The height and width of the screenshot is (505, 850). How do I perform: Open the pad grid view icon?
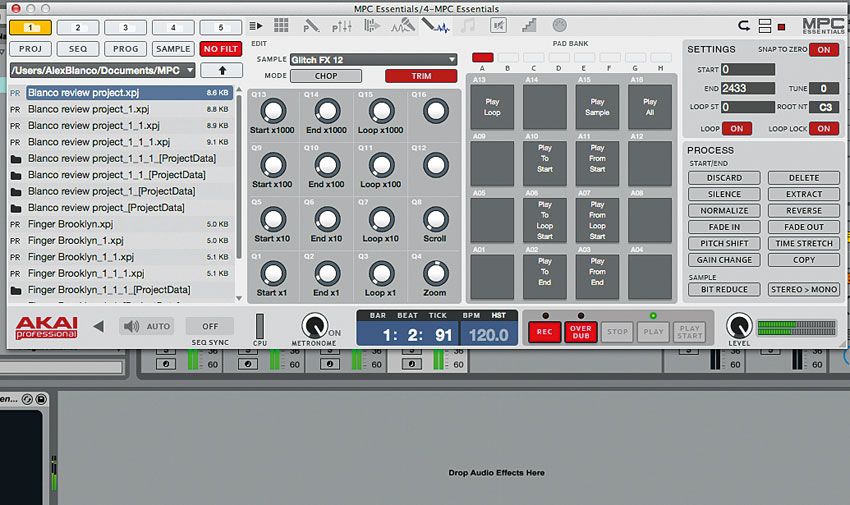click(x=281, y=25)
